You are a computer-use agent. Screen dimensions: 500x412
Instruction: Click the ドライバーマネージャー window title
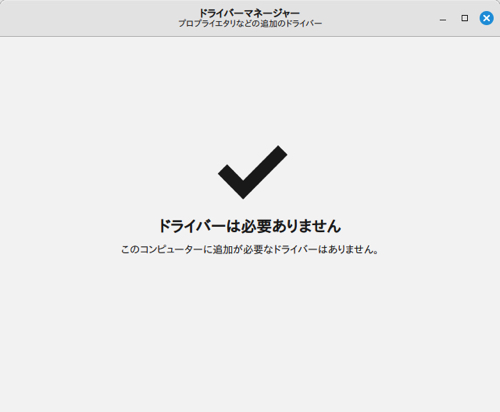(250, 13)
